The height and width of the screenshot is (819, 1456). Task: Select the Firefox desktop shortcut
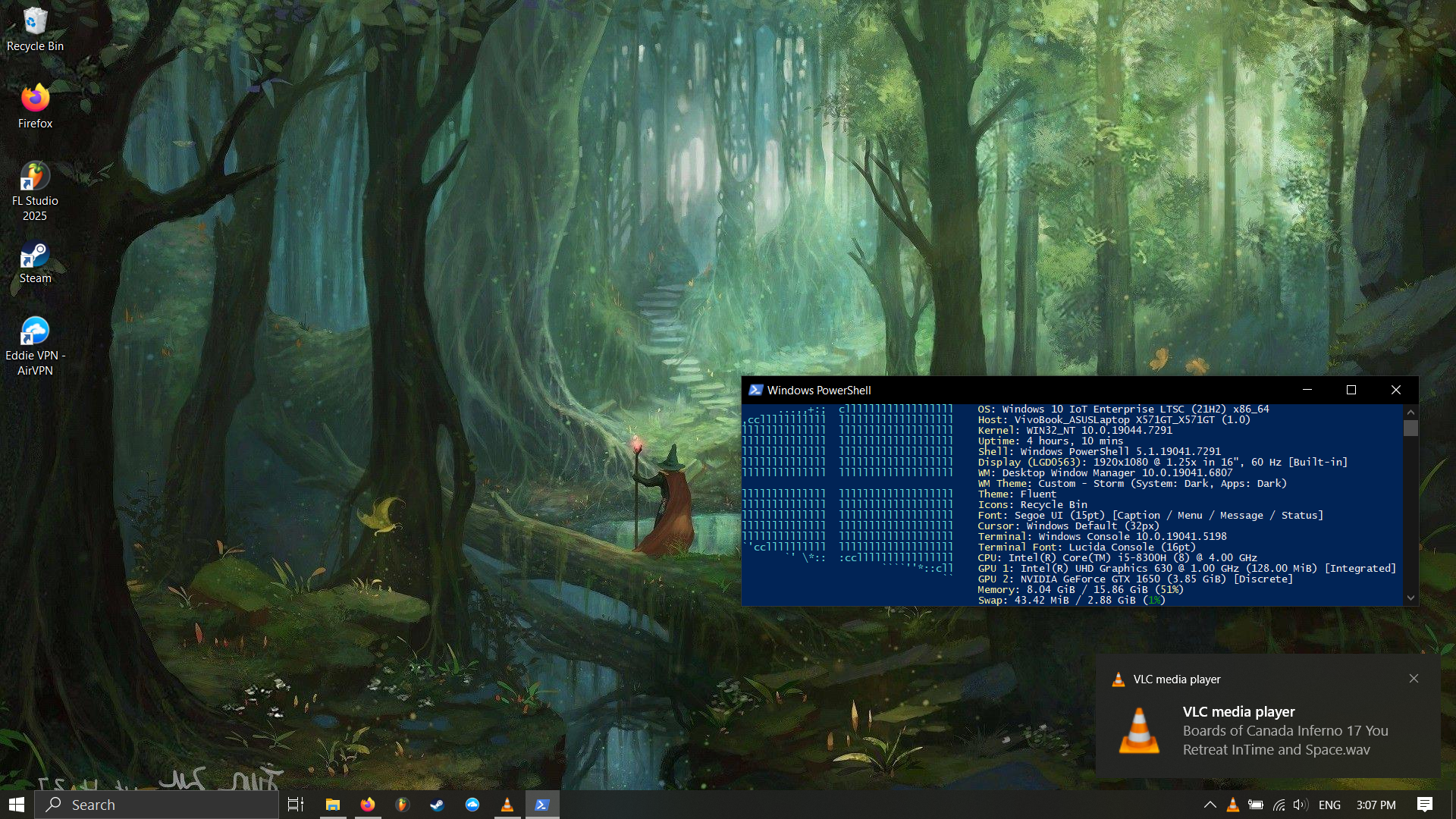coord(35,106)
